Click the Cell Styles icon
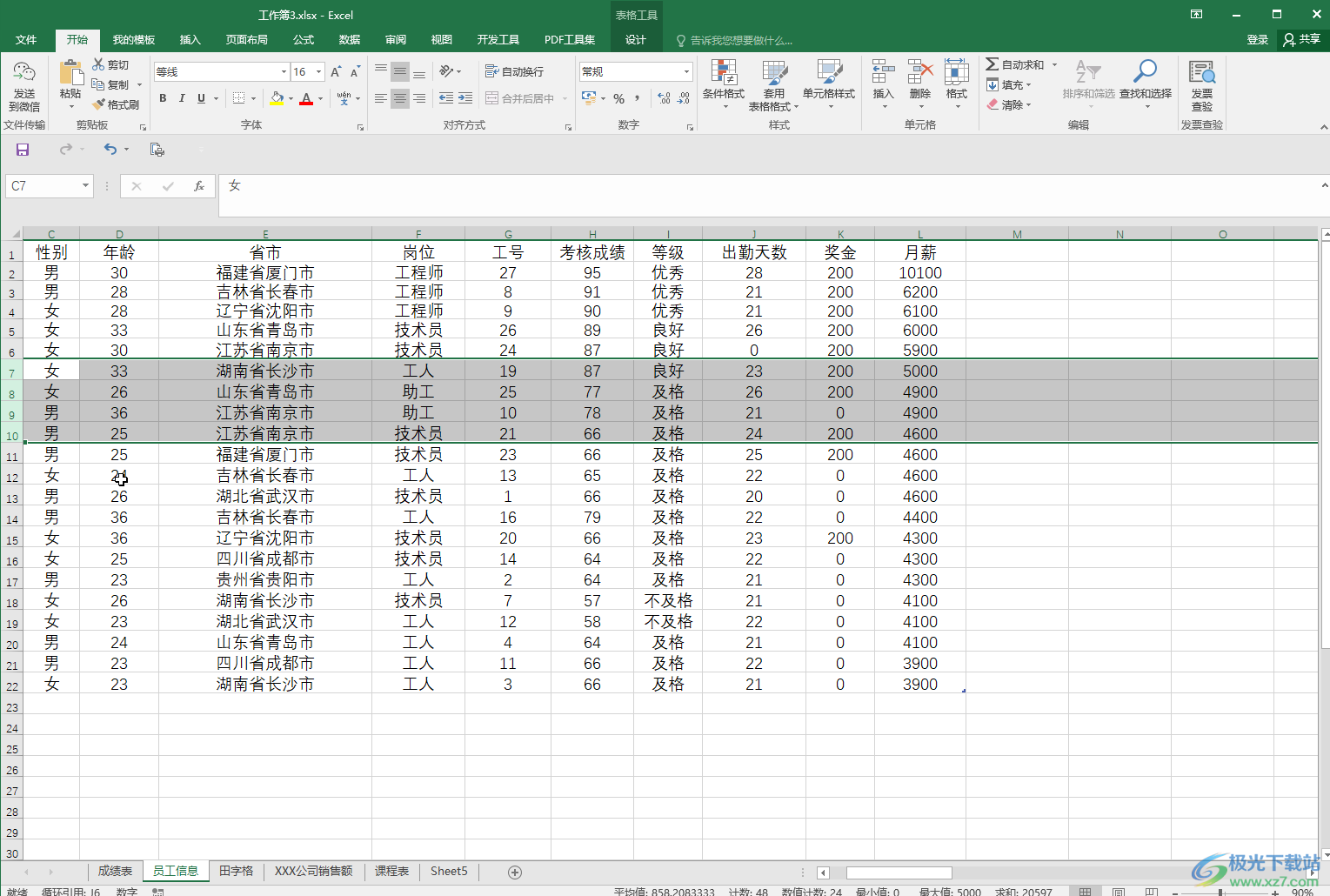Image resolution: width=1330 pixels, height=896 pixels. pos(829,73)
